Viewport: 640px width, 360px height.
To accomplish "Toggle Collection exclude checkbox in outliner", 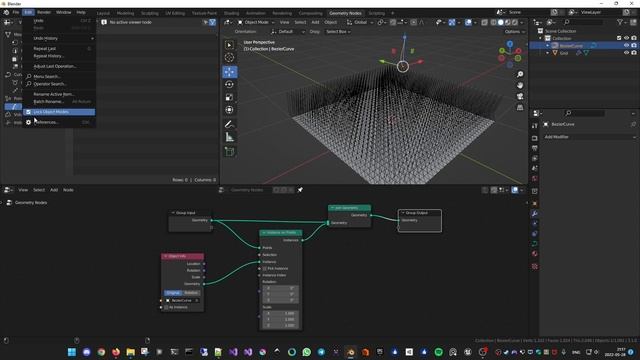I will click(x=619, y=38).
